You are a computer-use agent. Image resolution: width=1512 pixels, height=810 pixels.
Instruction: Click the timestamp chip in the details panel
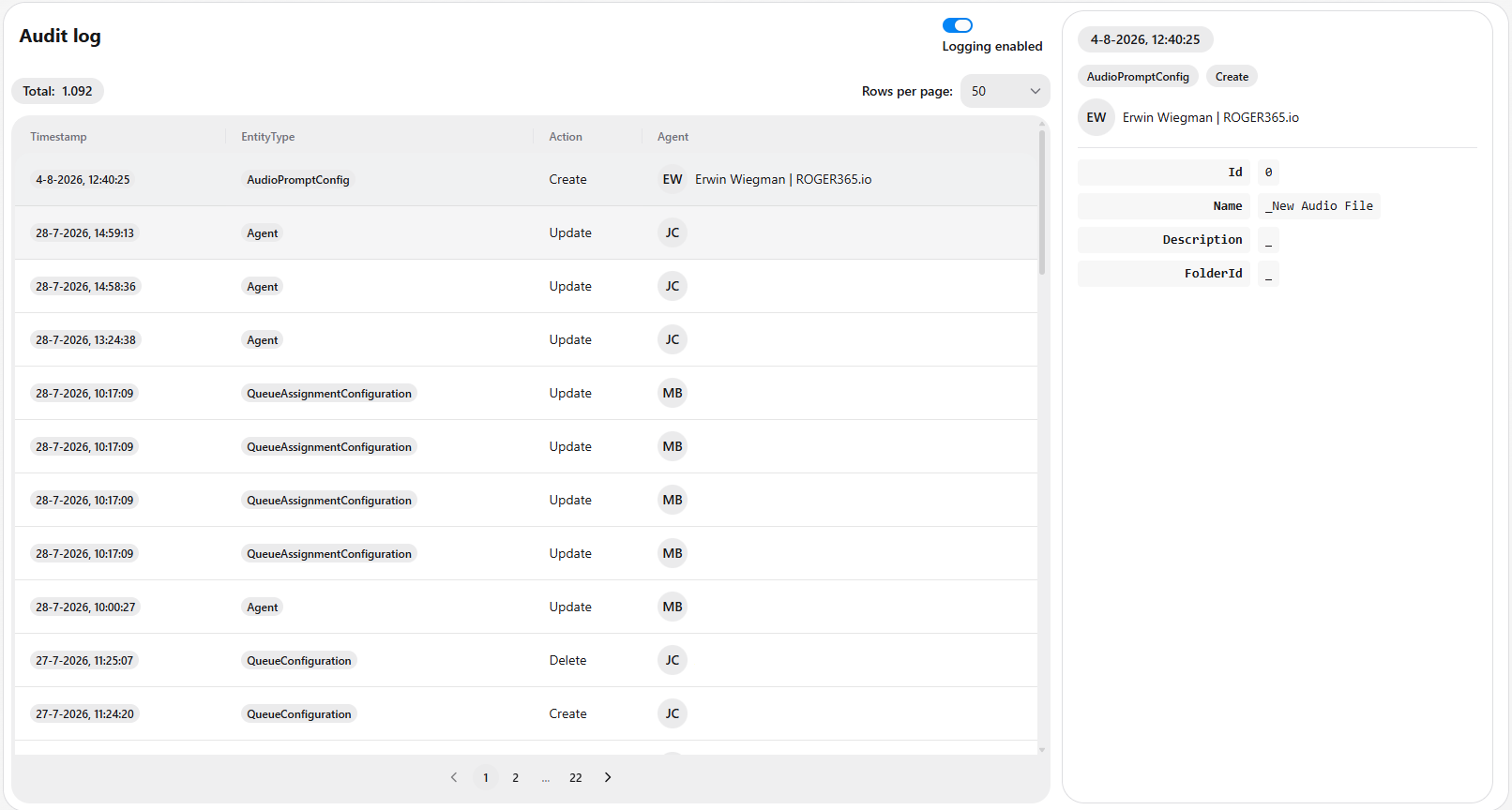(1145, 39)
